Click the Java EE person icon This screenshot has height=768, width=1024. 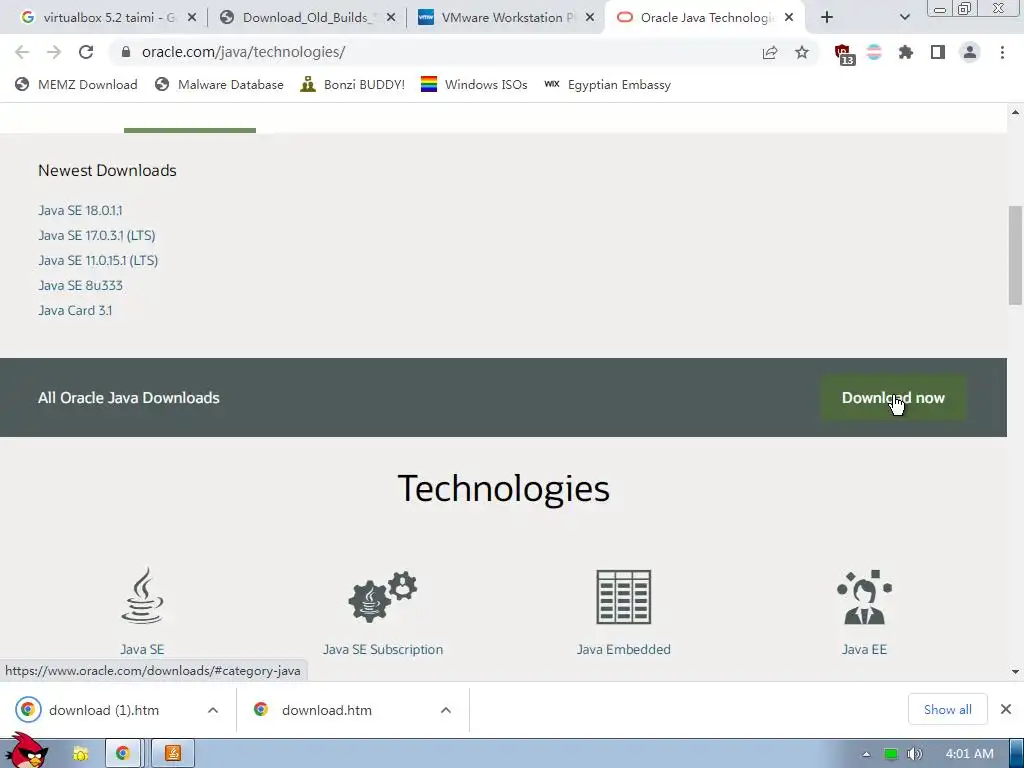coord(864,596)
